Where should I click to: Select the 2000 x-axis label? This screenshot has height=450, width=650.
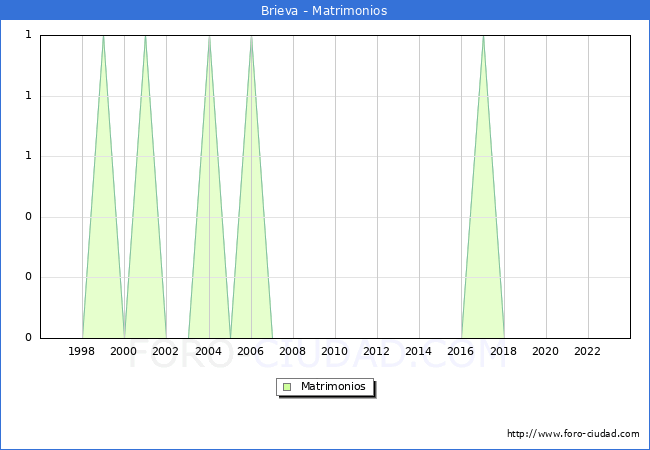[124, 351]
